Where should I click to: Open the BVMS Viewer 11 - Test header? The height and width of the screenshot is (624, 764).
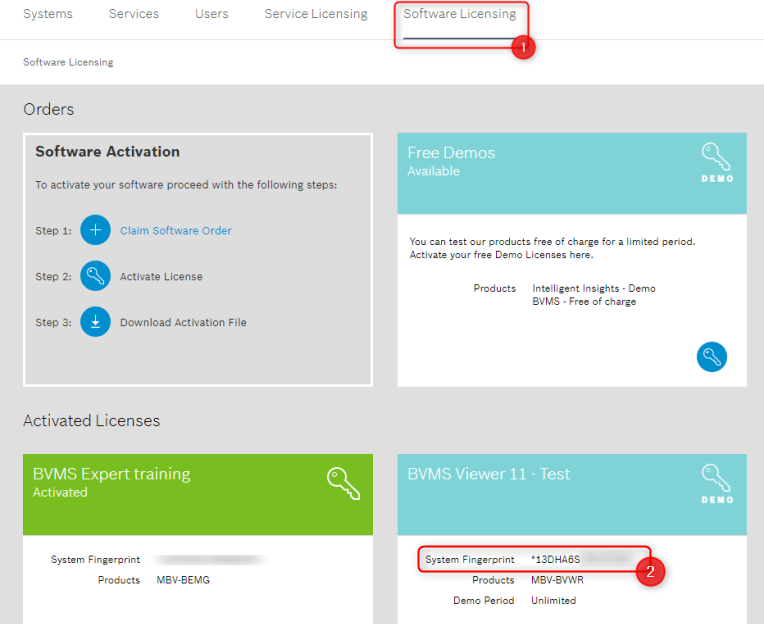488,474
